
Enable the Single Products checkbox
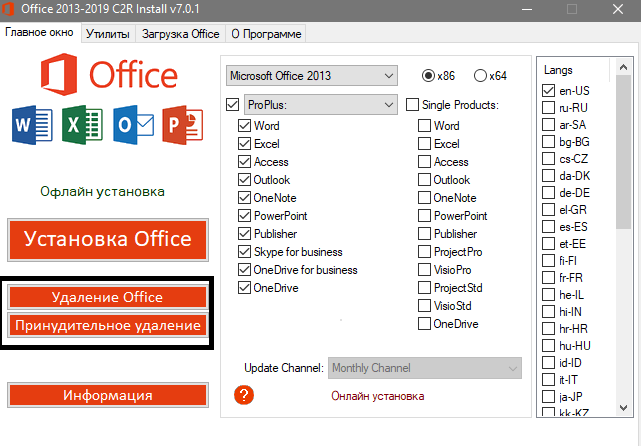[x=412, y=105]
